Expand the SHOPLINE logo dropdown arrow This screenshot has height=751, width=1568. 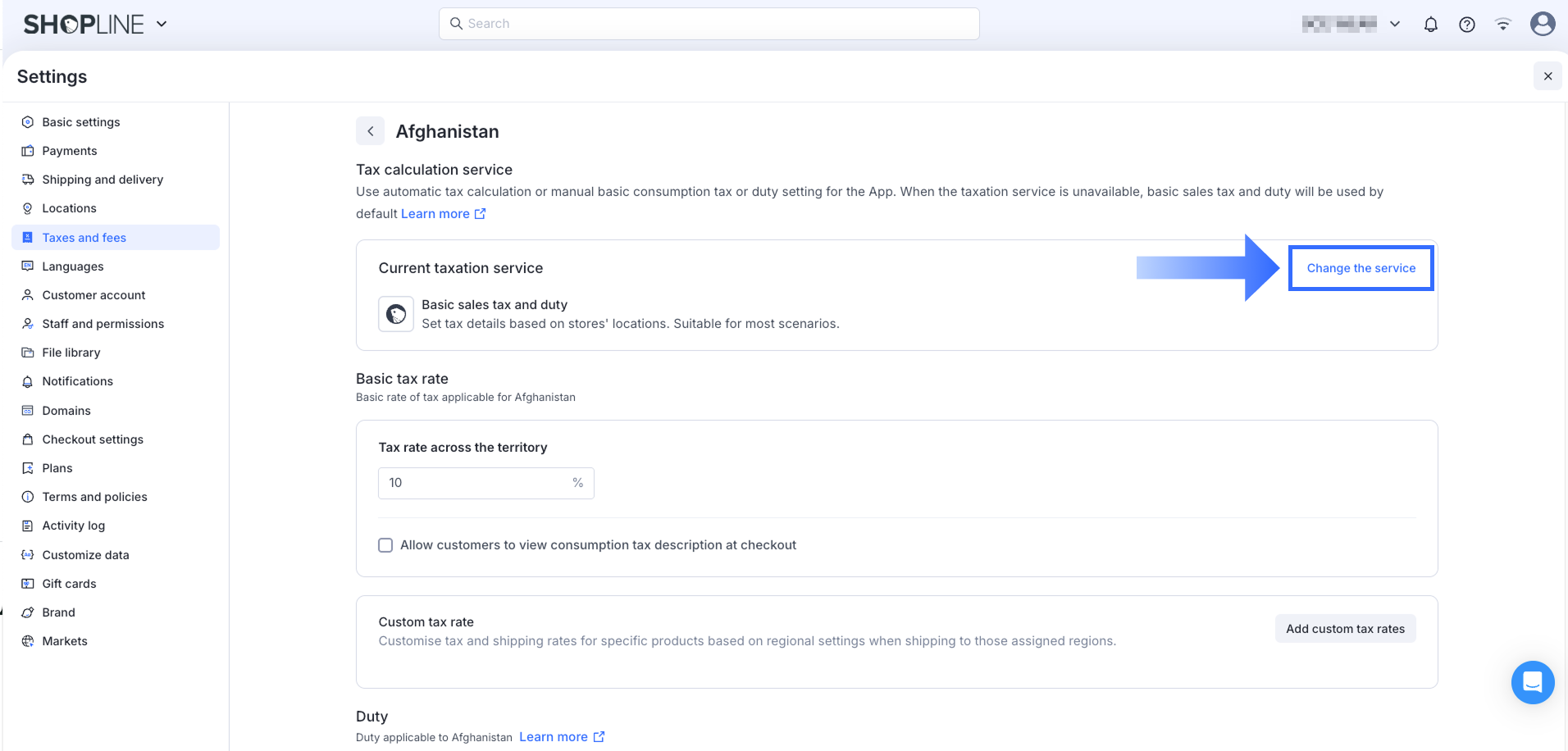[162, 25]
